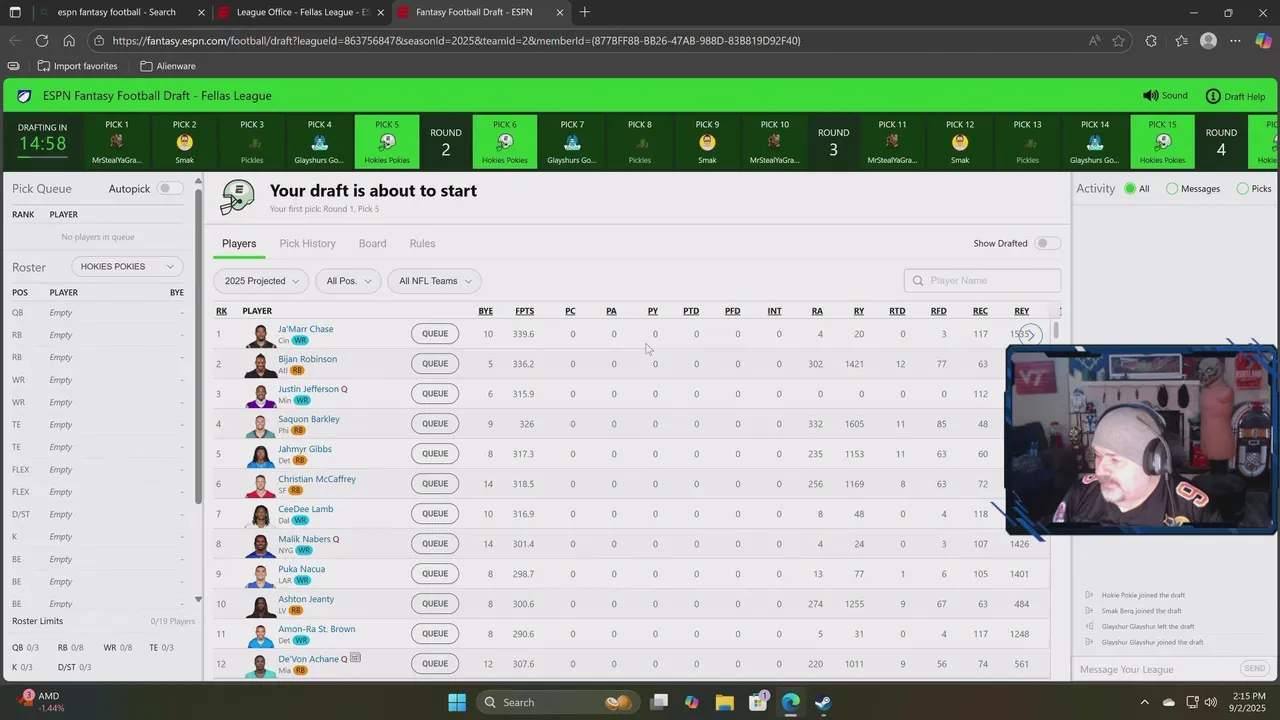
Task: Open CeeDee Lamb player link
Action: pyautogui.click(x=306, y=509)
